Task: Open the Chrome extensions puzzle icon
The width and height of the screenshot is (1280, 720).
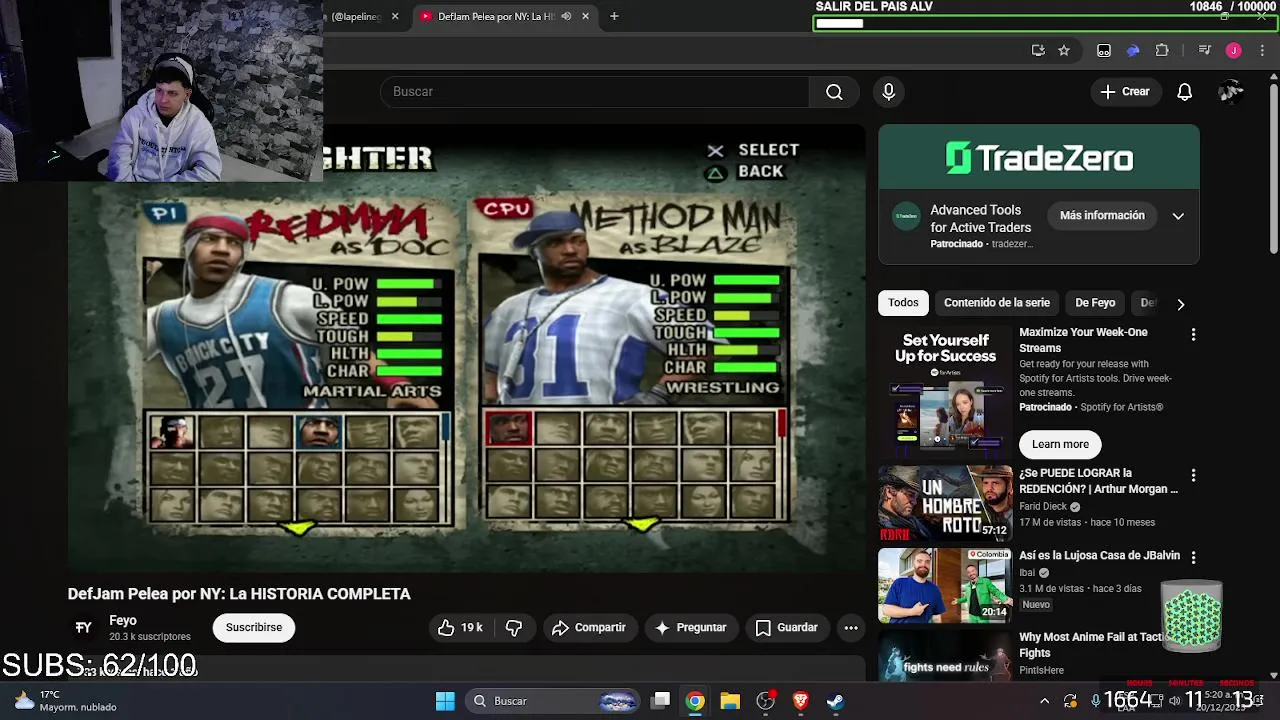Action: (x=1162, y=50)
